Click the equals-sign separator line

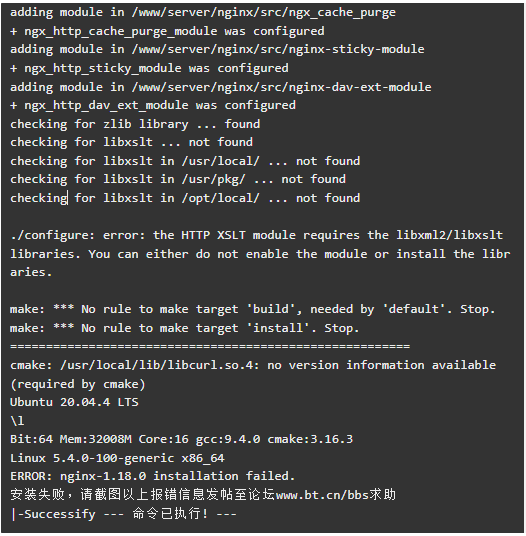(210, 346)
